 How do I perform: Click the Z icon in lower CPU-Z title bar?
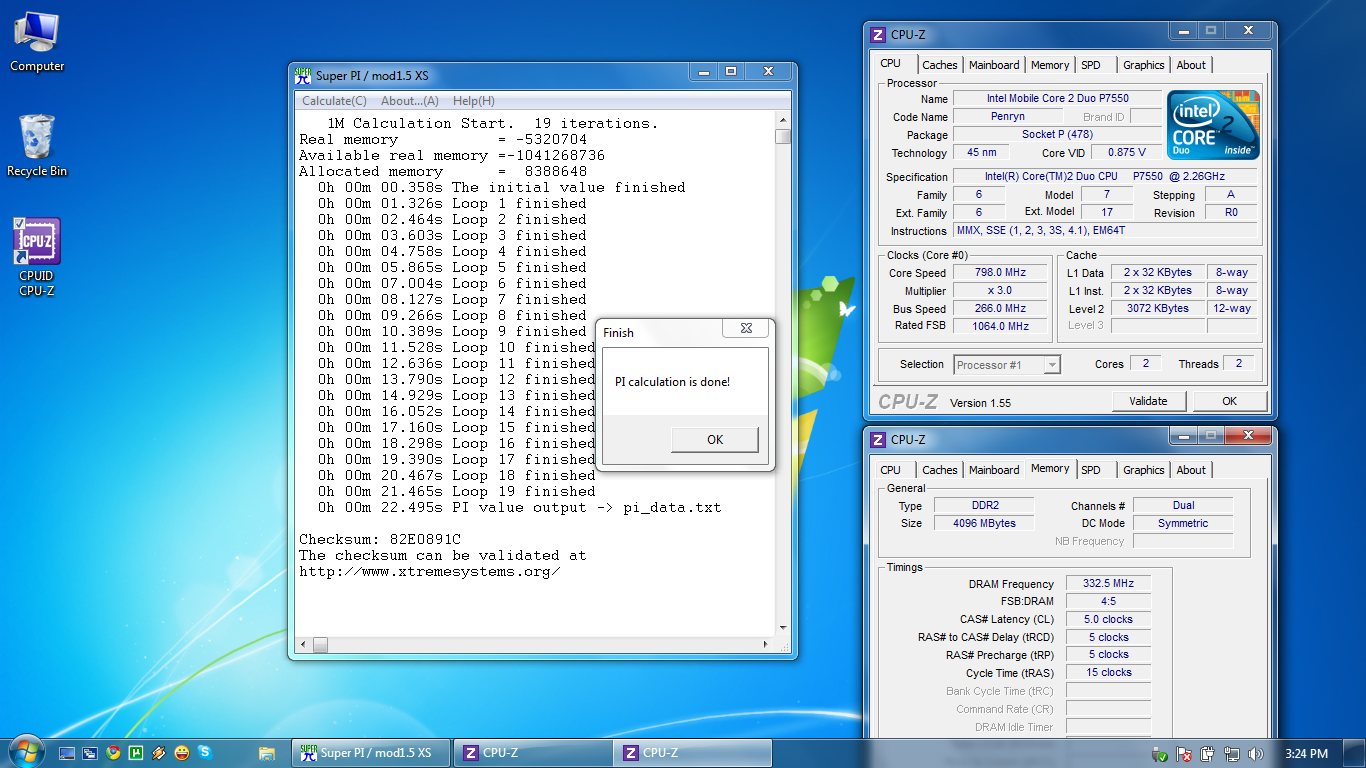pos(878,440)
